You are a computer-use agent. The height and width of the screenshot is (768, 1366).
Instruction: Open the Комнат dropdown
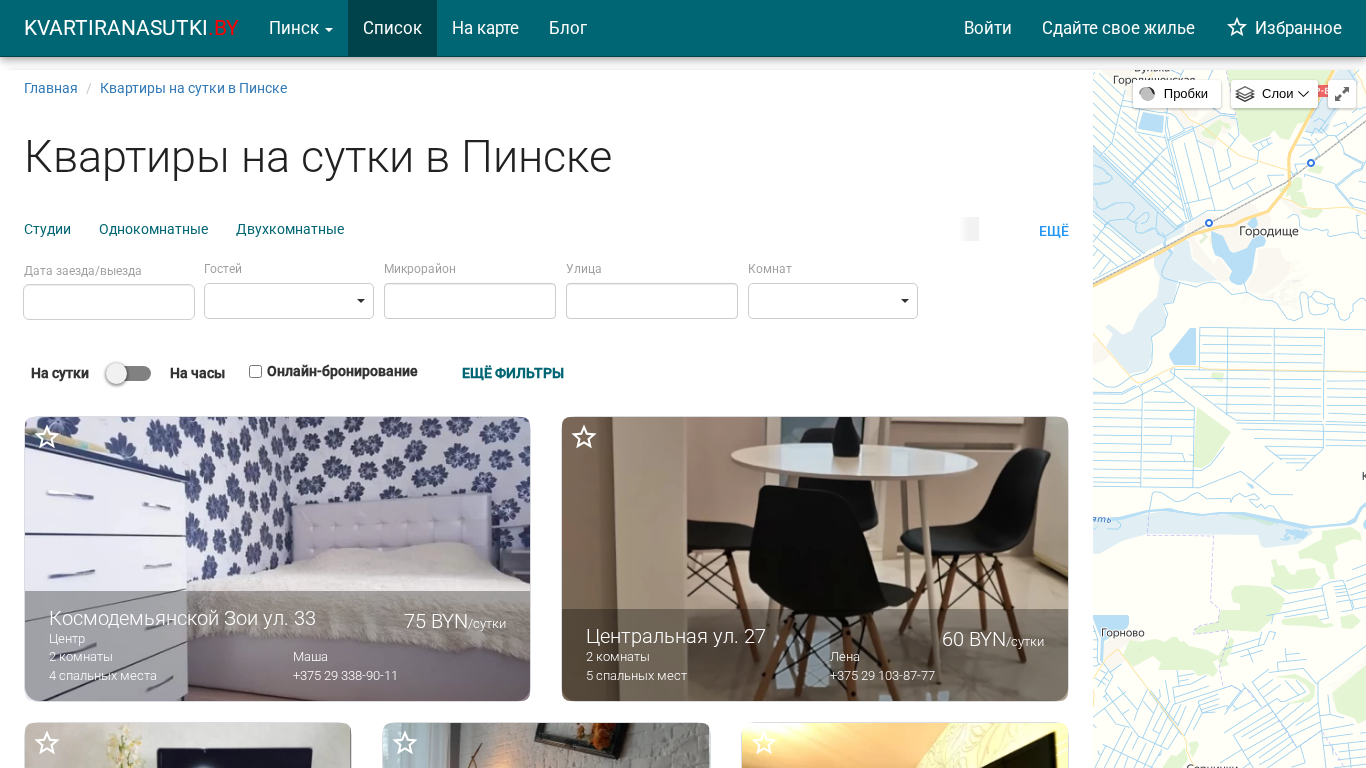pos(832,301)
